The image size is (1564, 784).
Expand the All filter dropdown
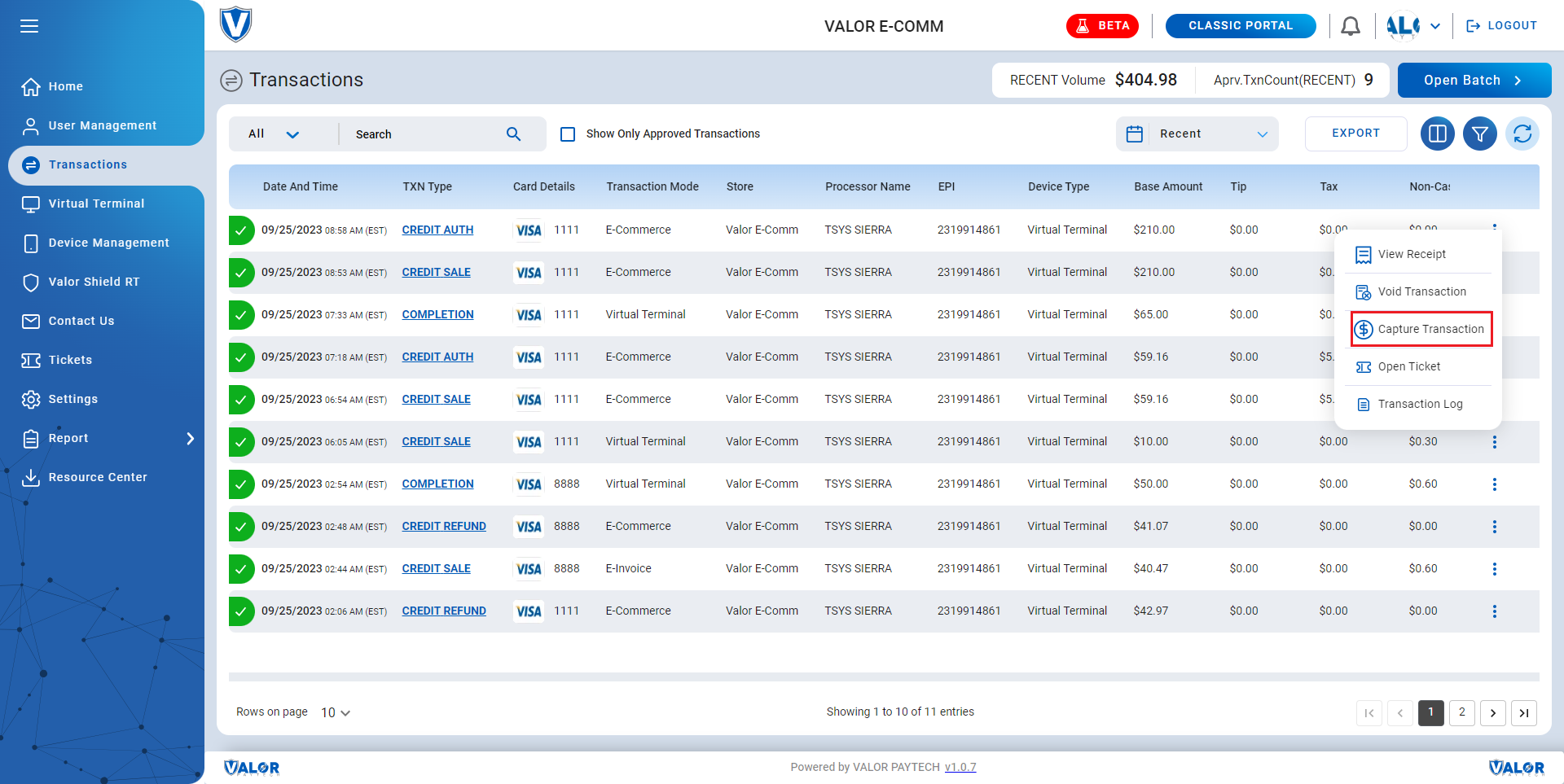(274, 134)
